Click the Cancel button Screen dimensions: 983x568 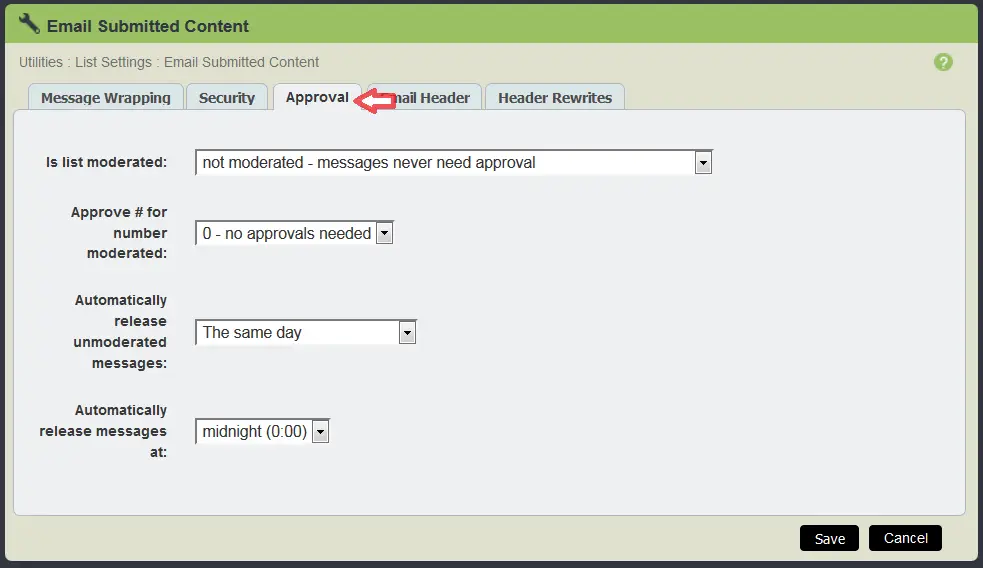pos(905,538)
